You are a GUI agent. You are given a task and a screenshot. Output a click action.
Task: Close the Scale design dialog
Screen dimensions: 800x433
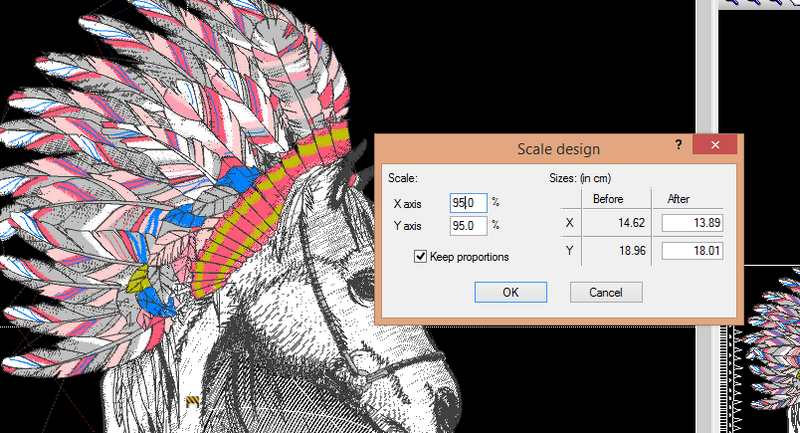[715, 145]
